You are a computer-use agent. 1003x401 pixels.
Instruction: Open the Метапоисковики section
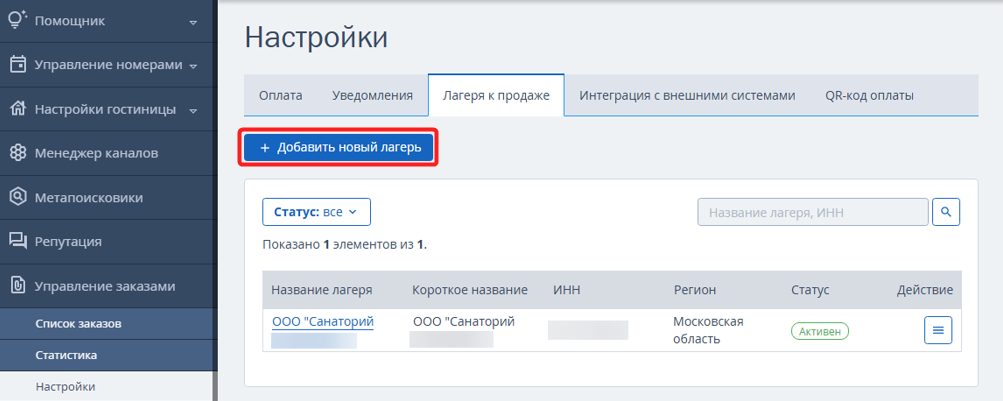[x=107, y=198]
